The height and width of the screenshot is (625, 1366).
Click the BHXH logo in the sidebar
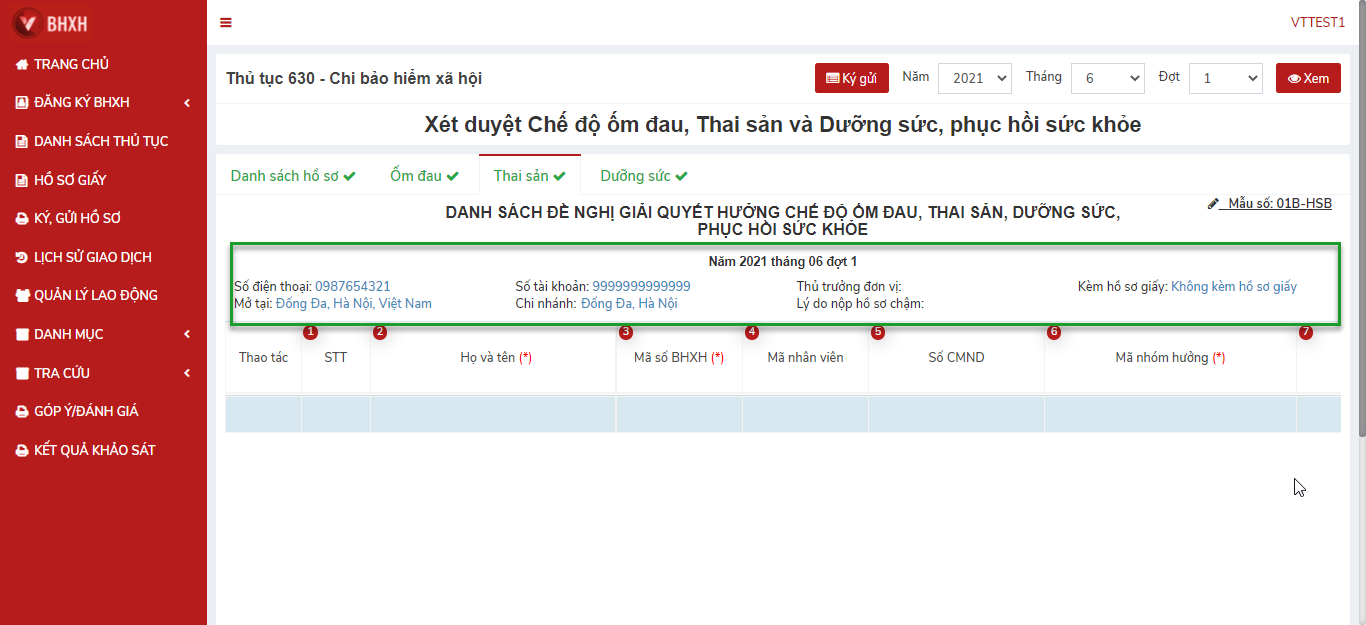pyautogui.click(x=52, y=23)
